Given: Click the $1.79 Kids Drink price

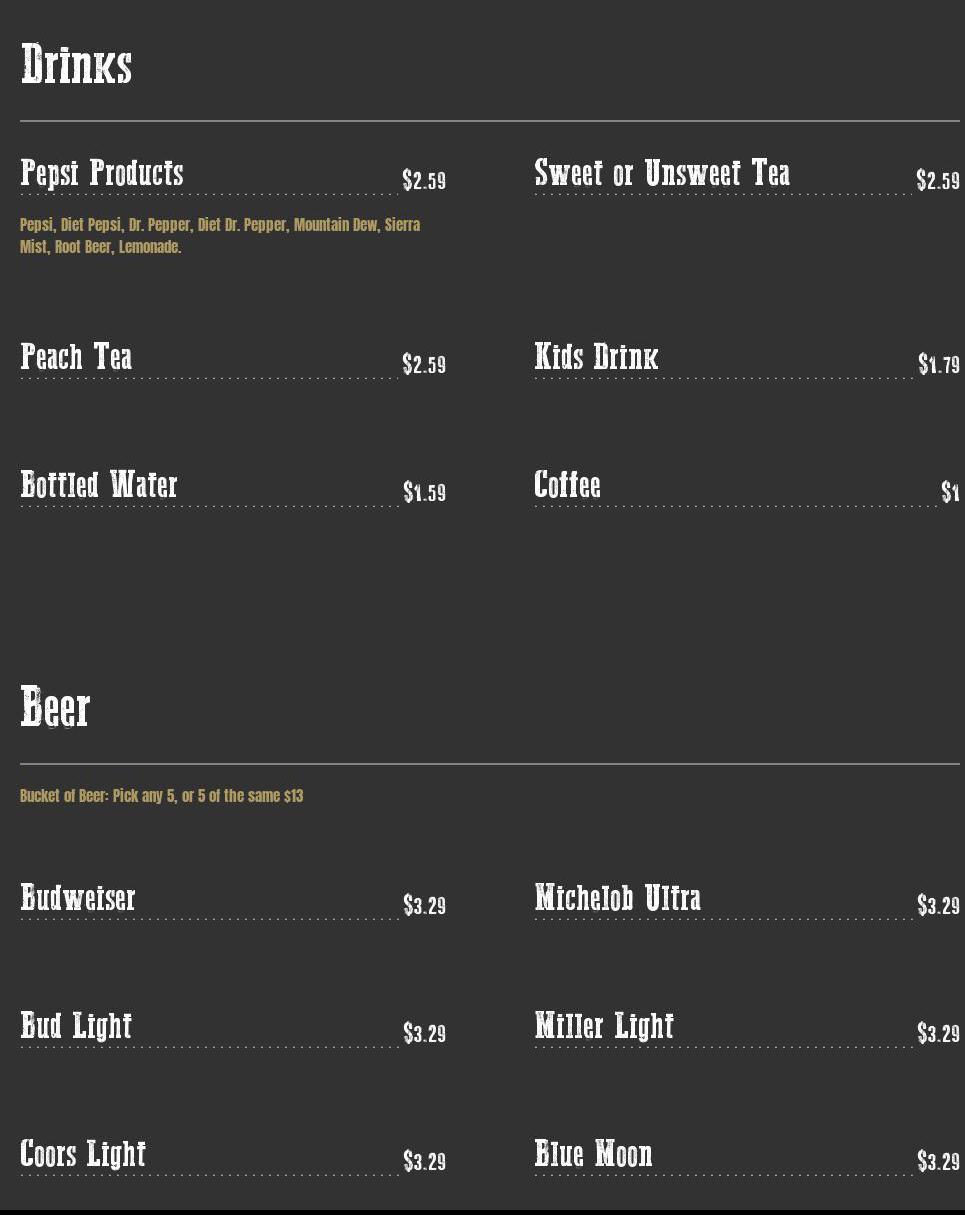Looking at the screenshot, I should pos(939,365).
